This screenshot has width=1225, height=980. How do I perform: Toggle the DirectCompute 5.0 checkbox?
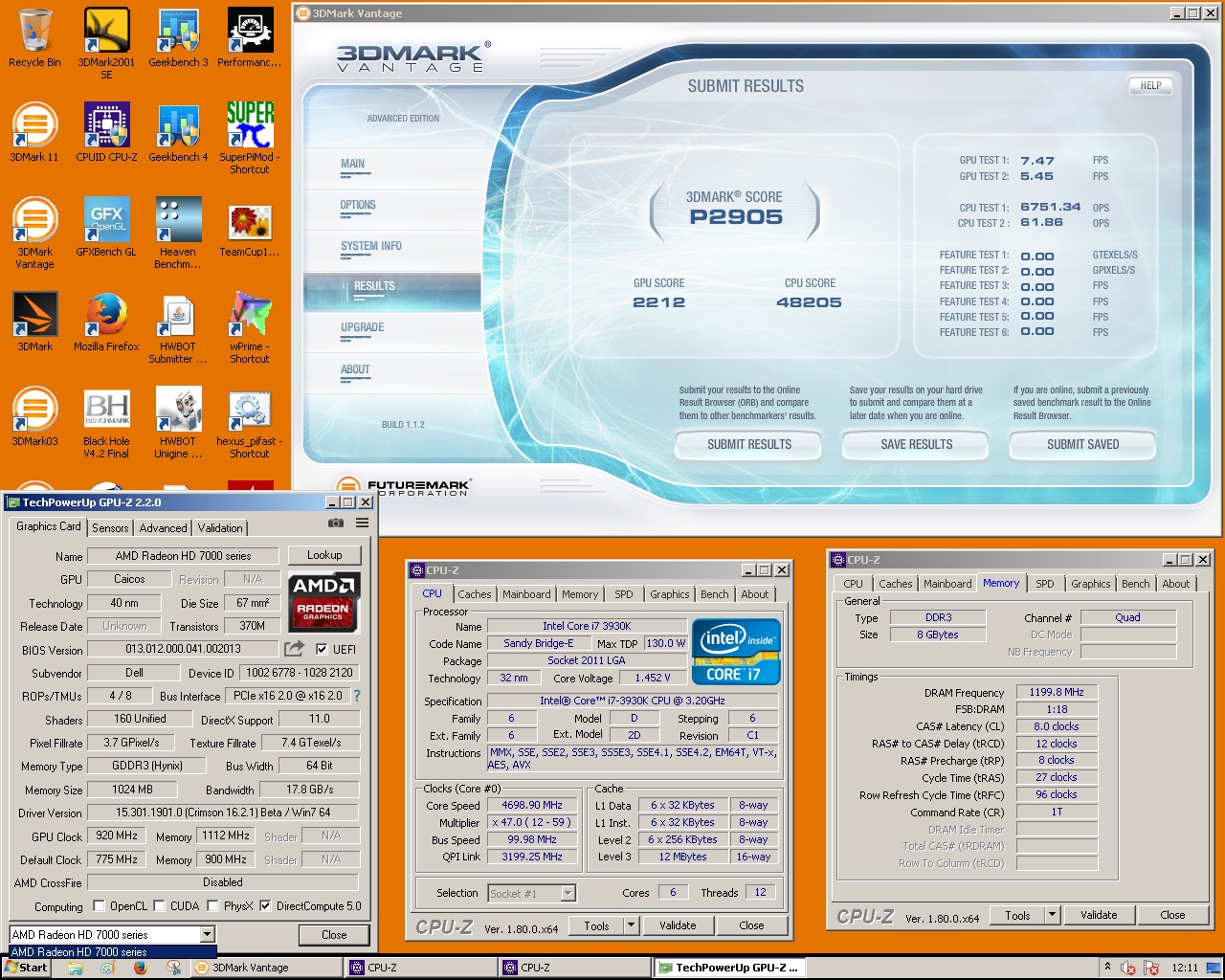[265, 905]
